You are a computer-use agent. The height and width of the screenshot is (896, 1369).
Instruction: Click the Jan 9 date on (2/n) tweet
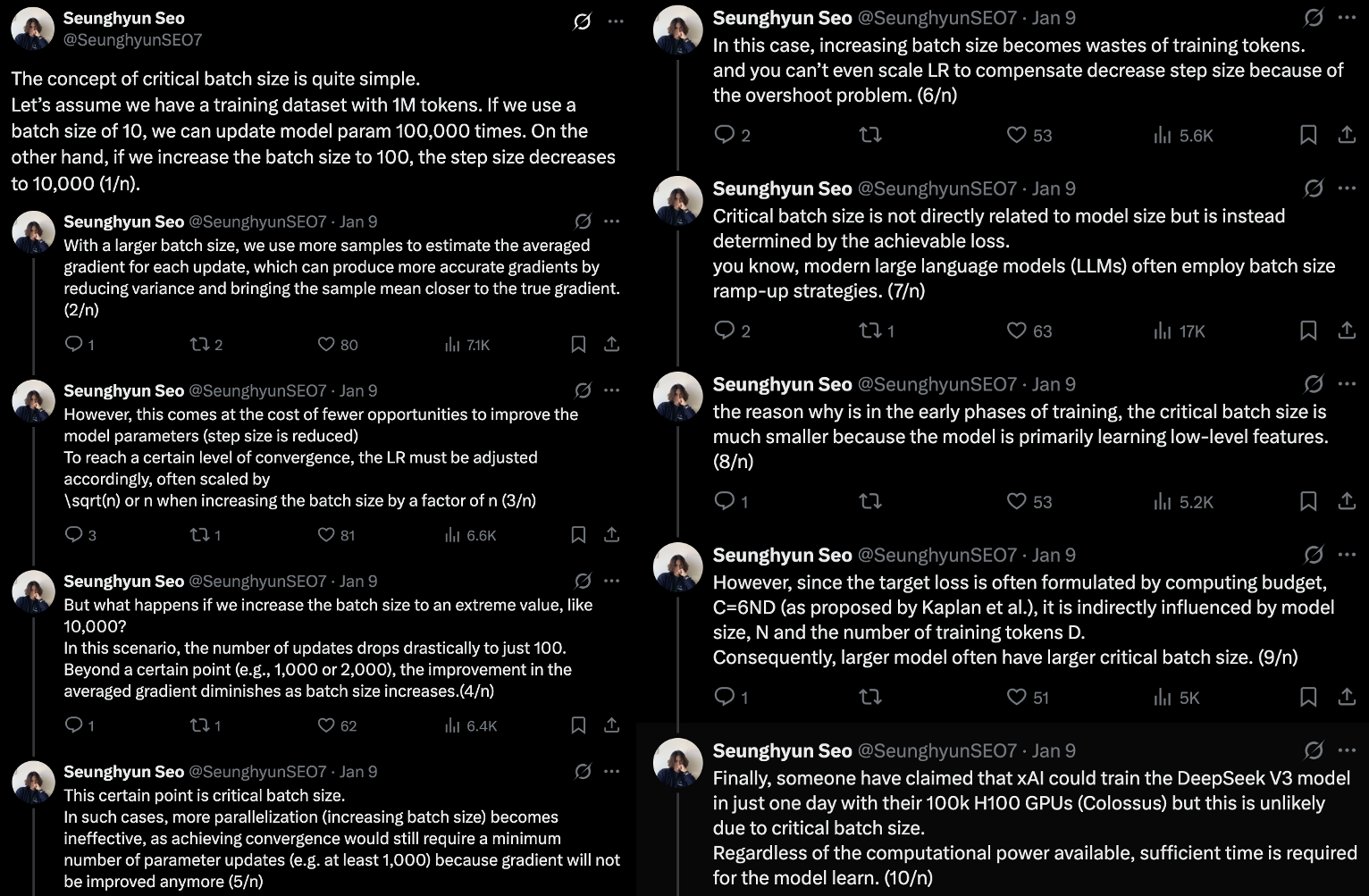358,222
